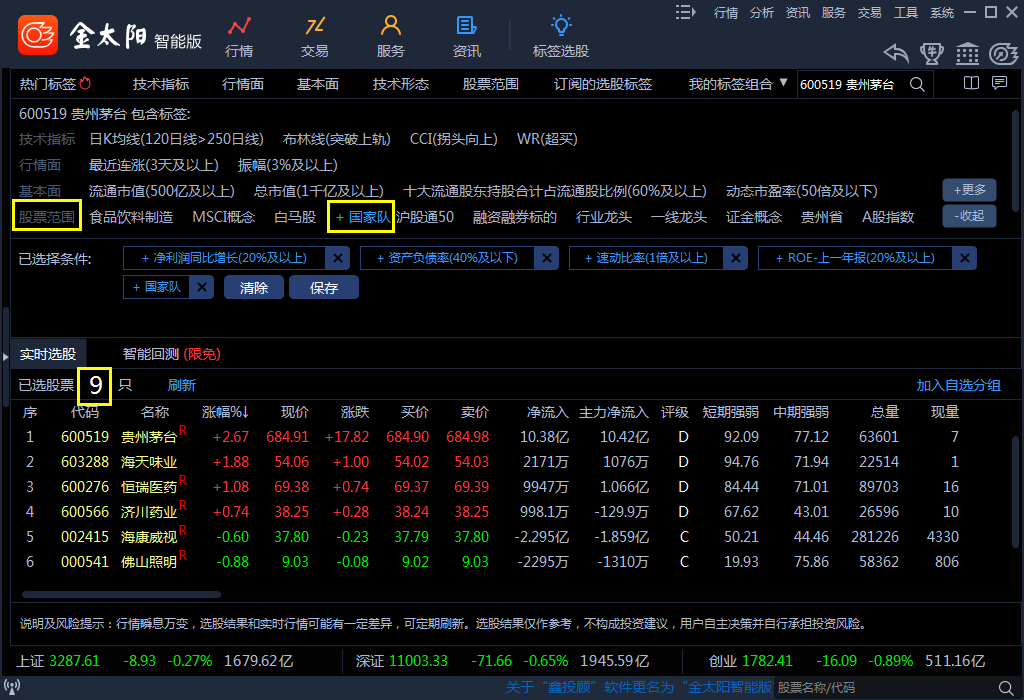Image resolution: width=1024 pixels, height=700 pixels.
Task: Expand the 我的标签组合 dropdown
Action: coord(784,83)
